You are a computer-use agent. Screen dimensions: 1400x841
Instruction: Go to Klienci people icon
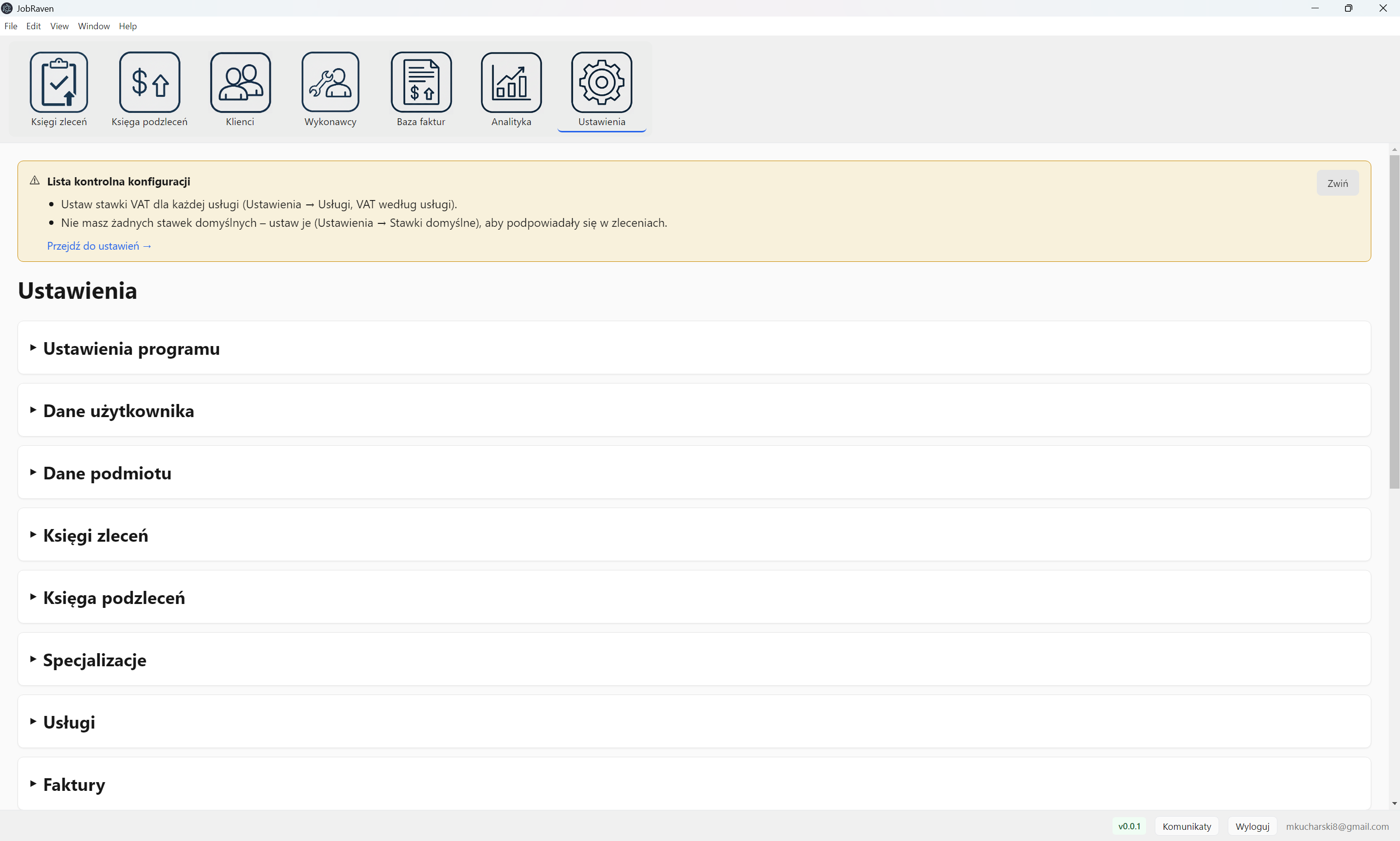tap(240, 82)
